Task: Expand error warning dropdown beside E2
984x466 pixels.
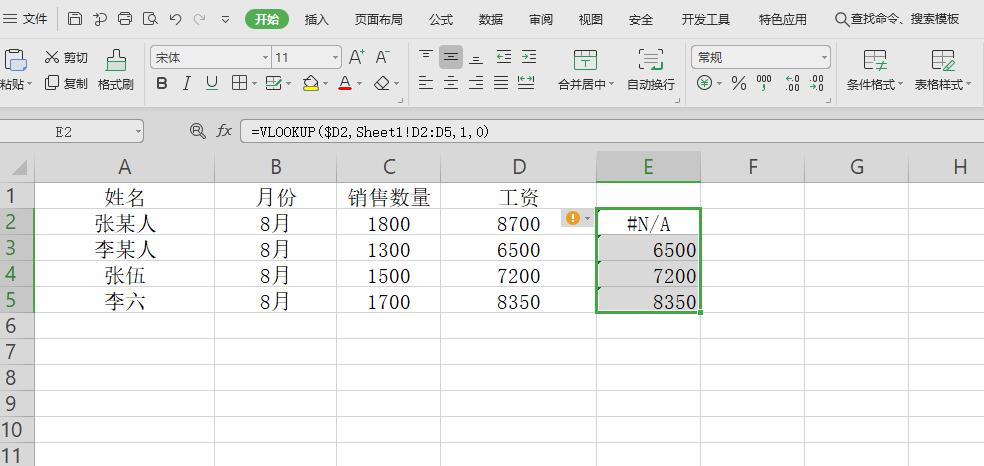Action: click(x=587, y=218)
